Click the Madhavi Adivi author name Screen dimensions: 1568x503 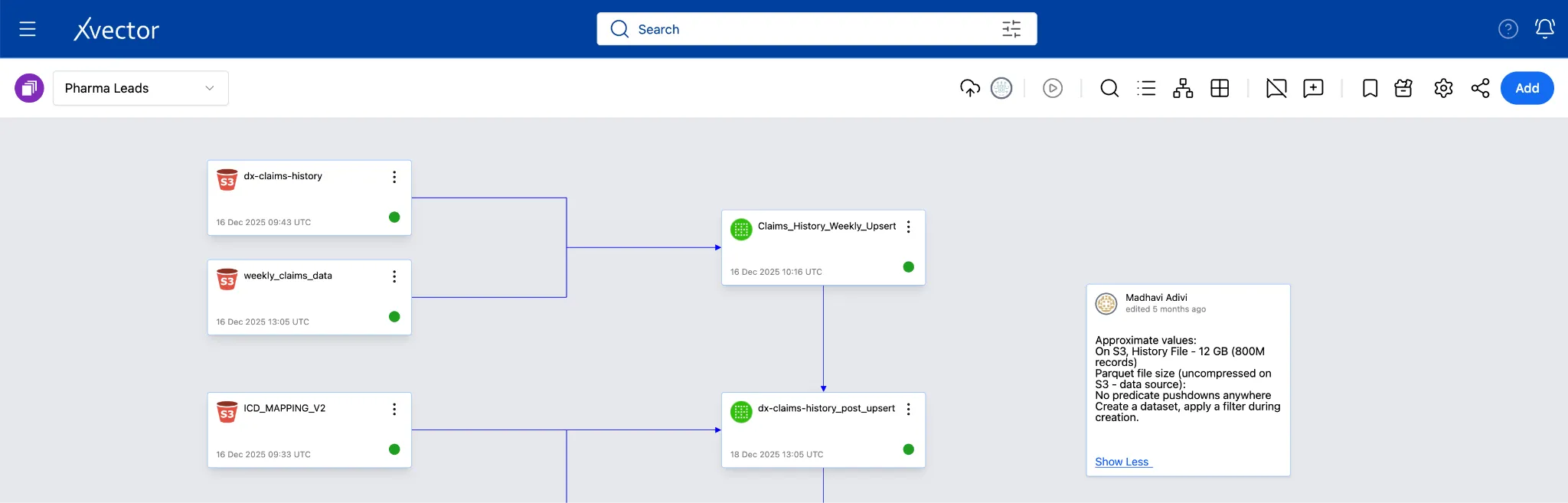[1156, 298]
